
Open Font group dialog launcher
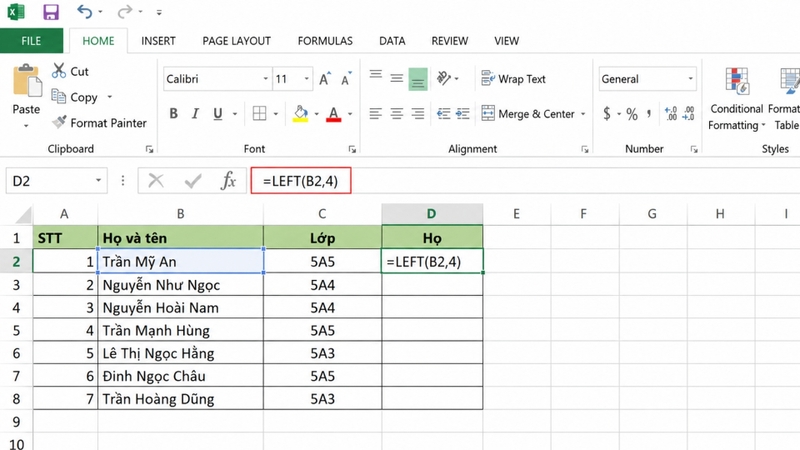click(x=352, y=149)
